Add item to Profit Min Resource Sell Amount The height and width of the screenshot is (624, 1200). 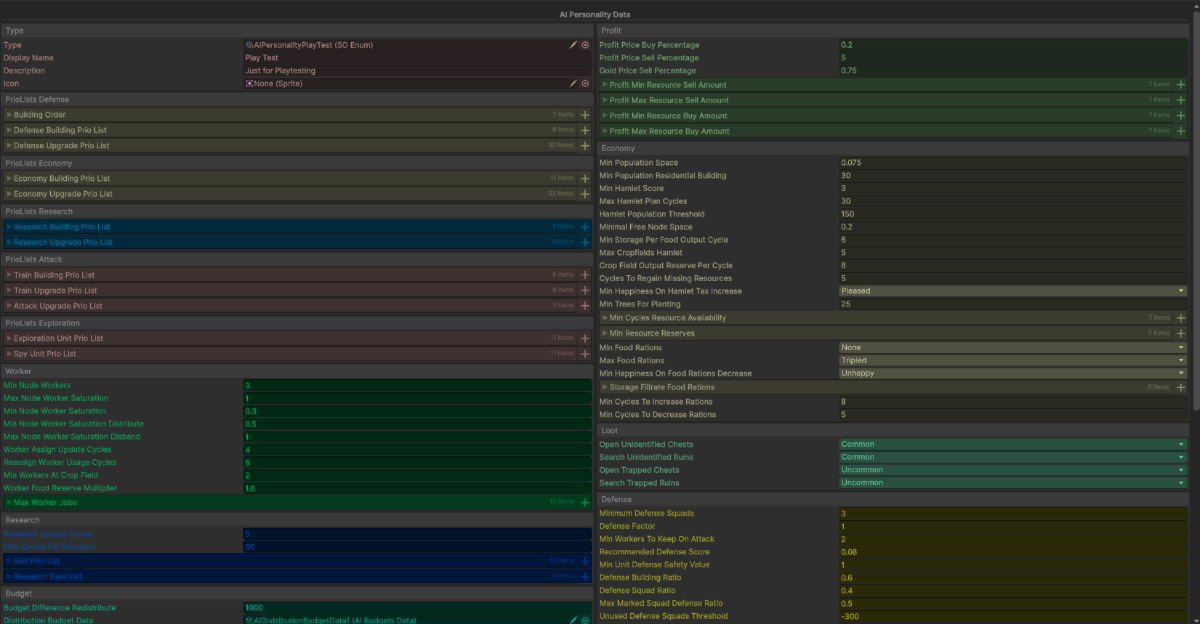(1181, 85)
